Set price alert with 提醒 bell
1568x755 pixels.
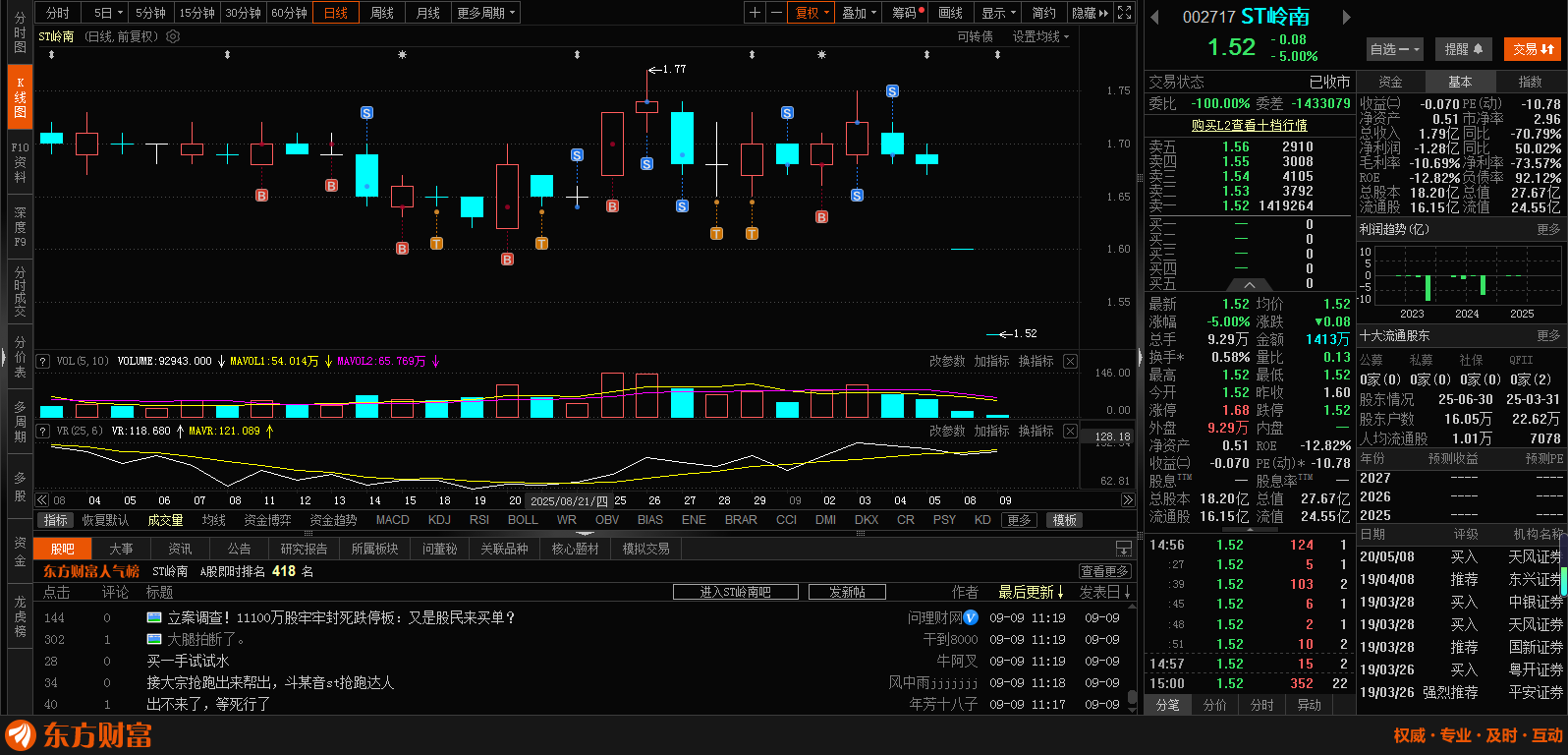pos(1464,49)
